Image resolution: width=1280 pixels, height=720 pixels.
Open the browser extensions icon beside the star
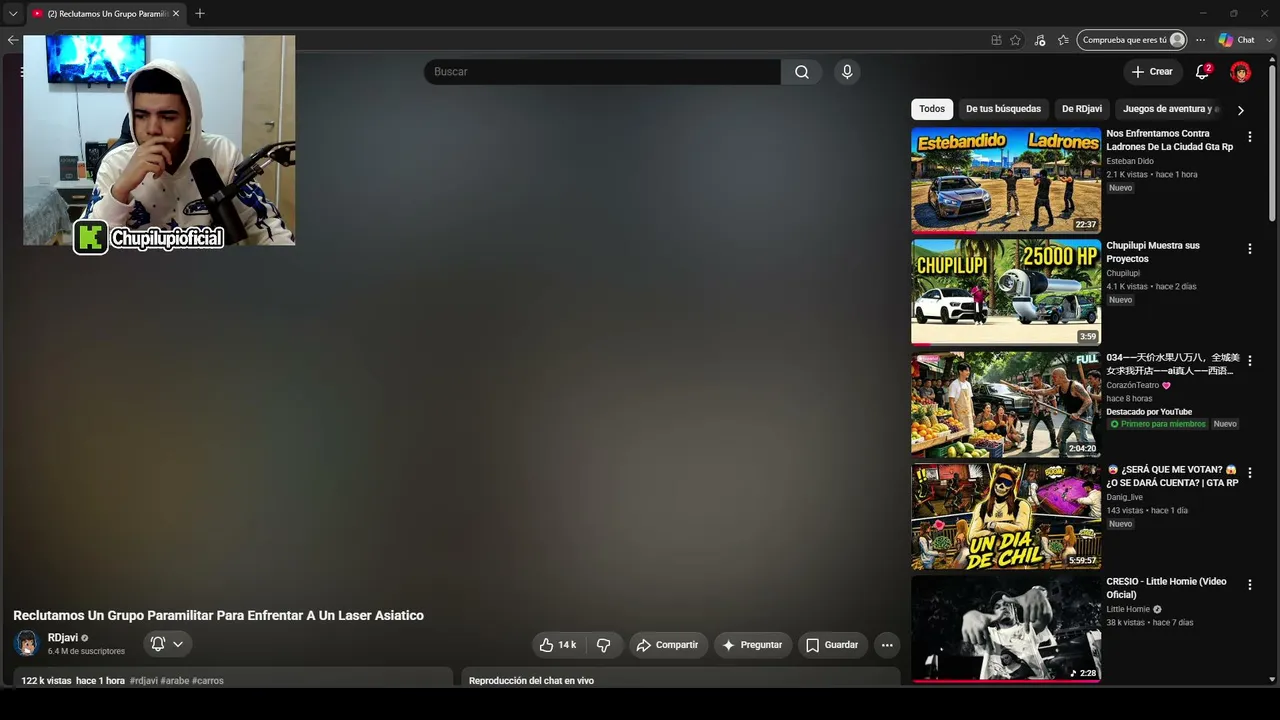pos(1040,40)
